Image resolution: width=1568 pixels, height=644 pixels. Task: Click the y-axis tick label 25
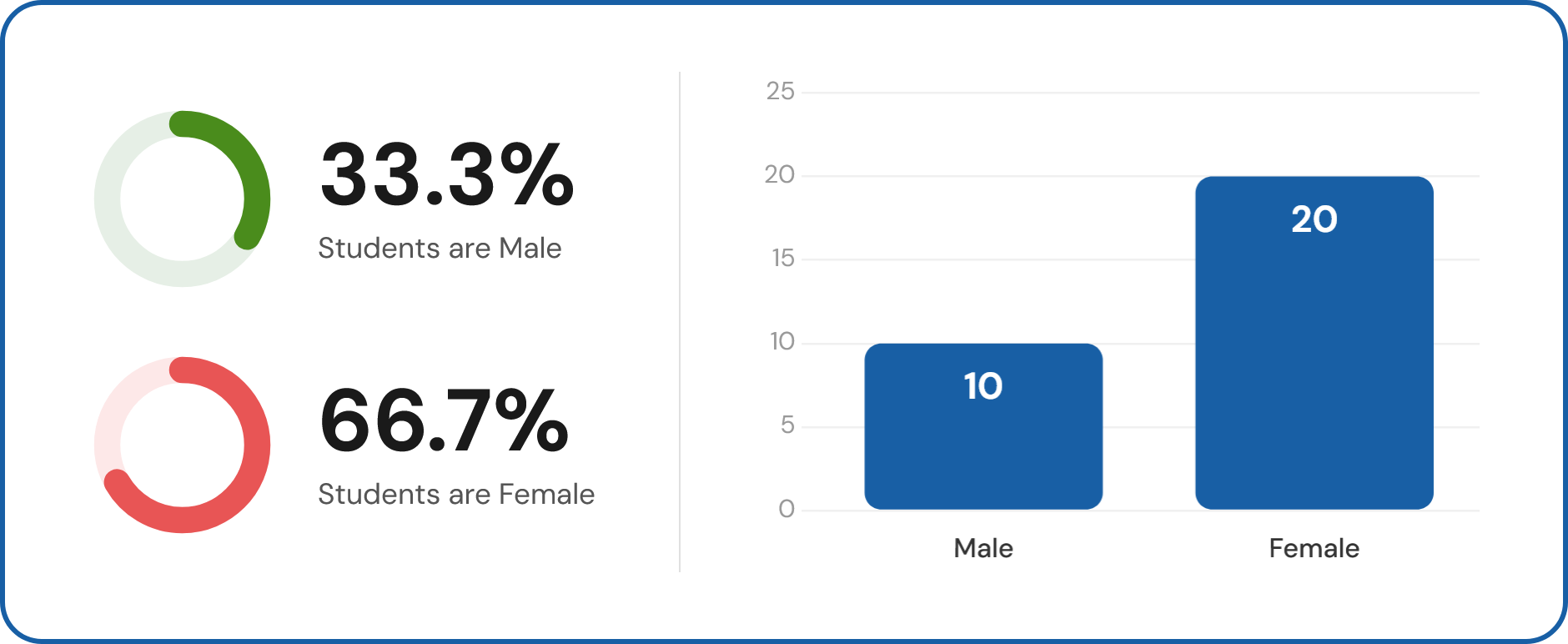click(x=780, y=91)
